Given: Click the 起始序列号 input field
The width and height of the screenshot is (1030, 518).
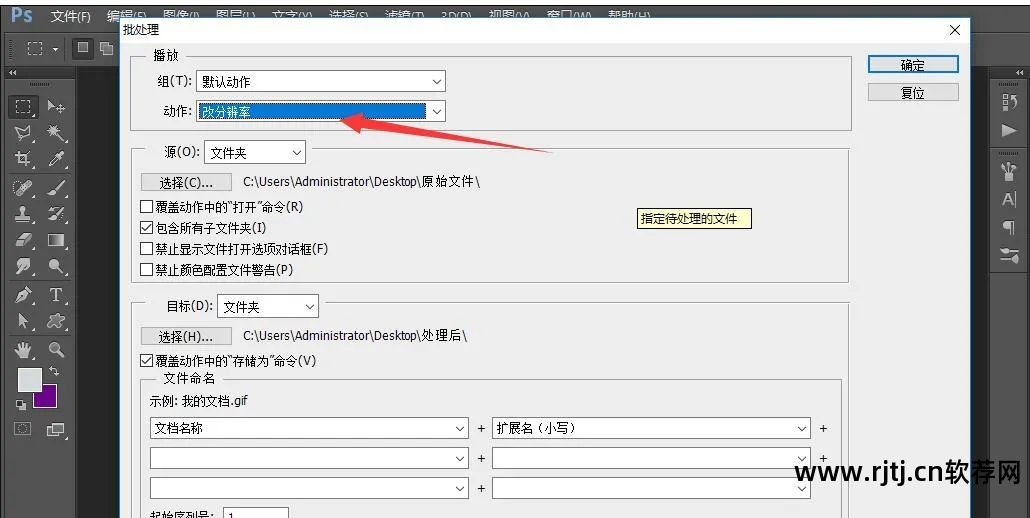Looking at the screenshot, I should coord(256,513).
